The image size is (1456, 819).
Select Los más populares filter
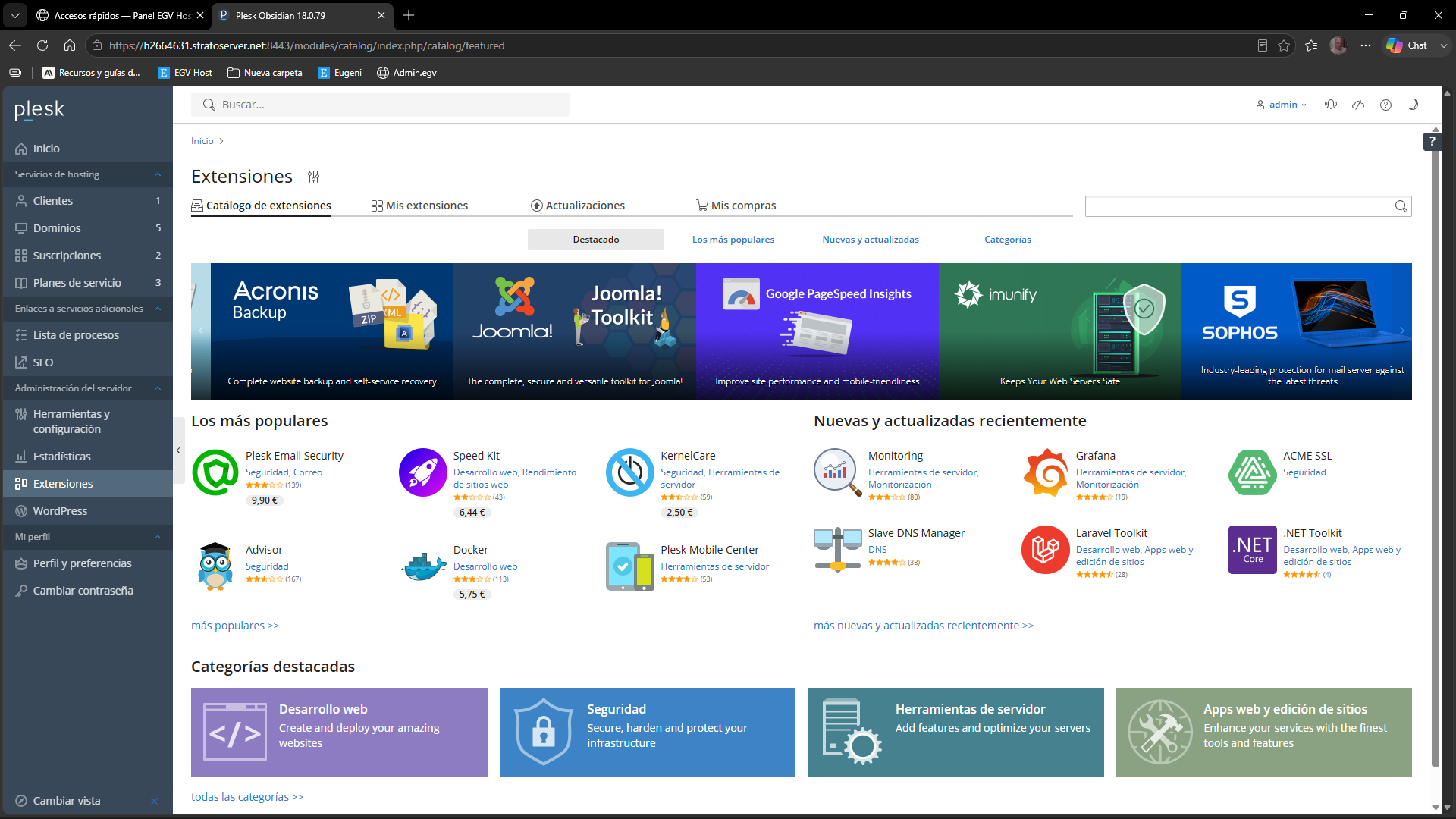733,240
